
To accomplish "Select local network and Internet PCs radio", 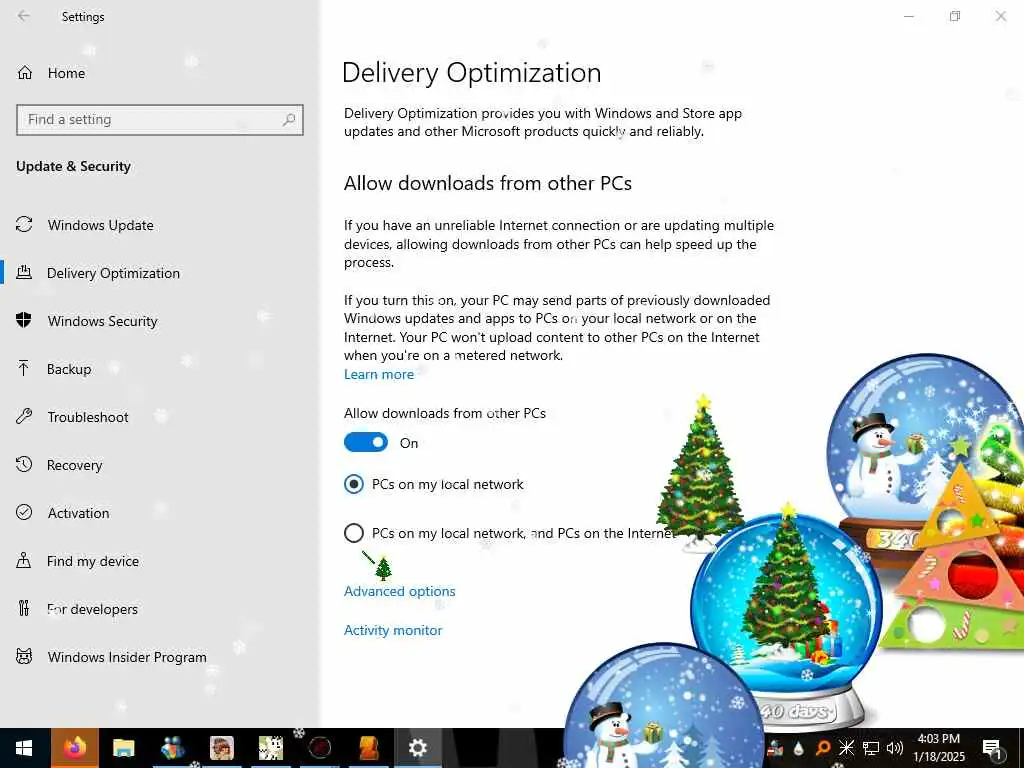I will (354, 533).
